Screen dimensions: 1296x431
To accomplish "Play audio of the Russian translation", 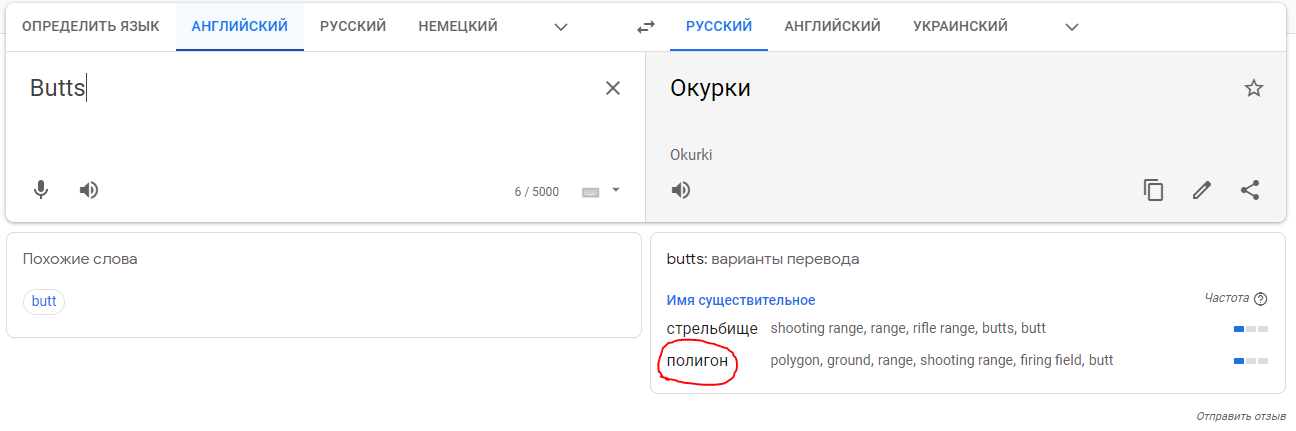I will coord(681,190).
